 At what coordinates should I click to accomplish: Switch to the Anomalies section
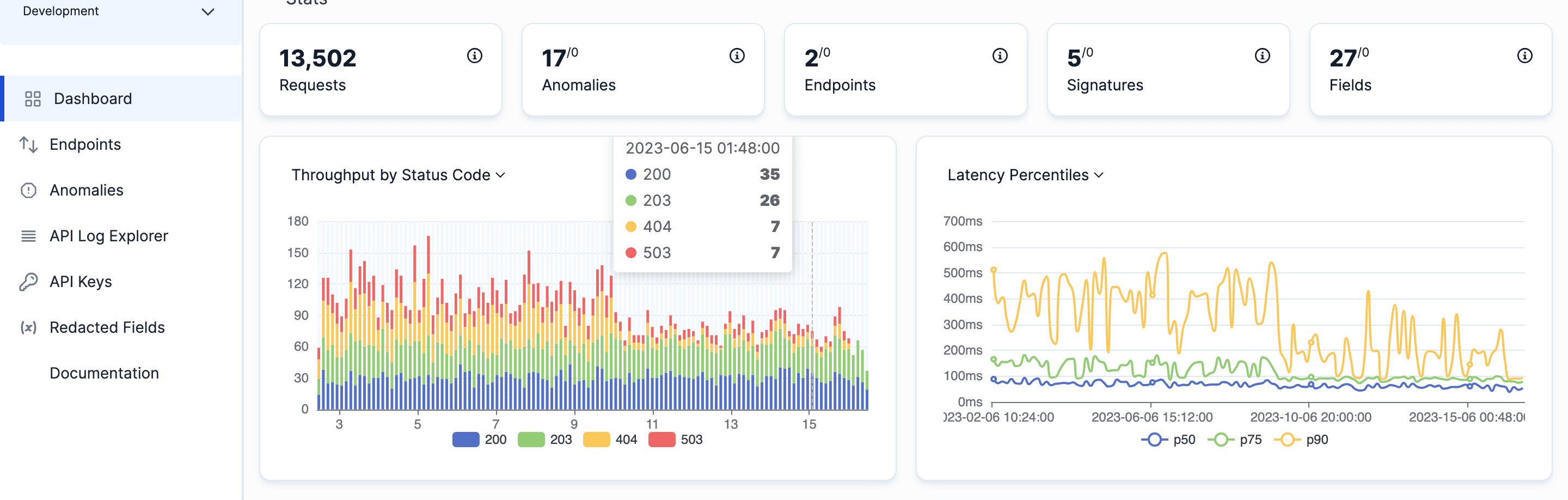point(87,190)
